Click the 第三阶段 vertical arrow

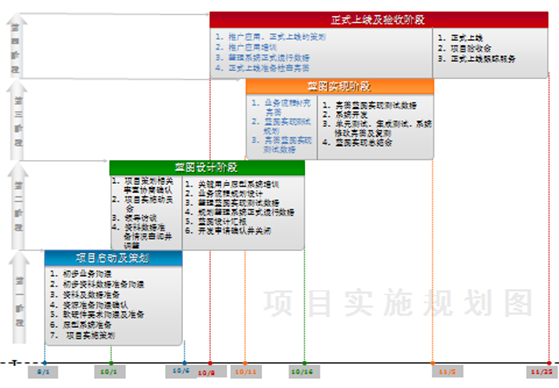(17, 120)
